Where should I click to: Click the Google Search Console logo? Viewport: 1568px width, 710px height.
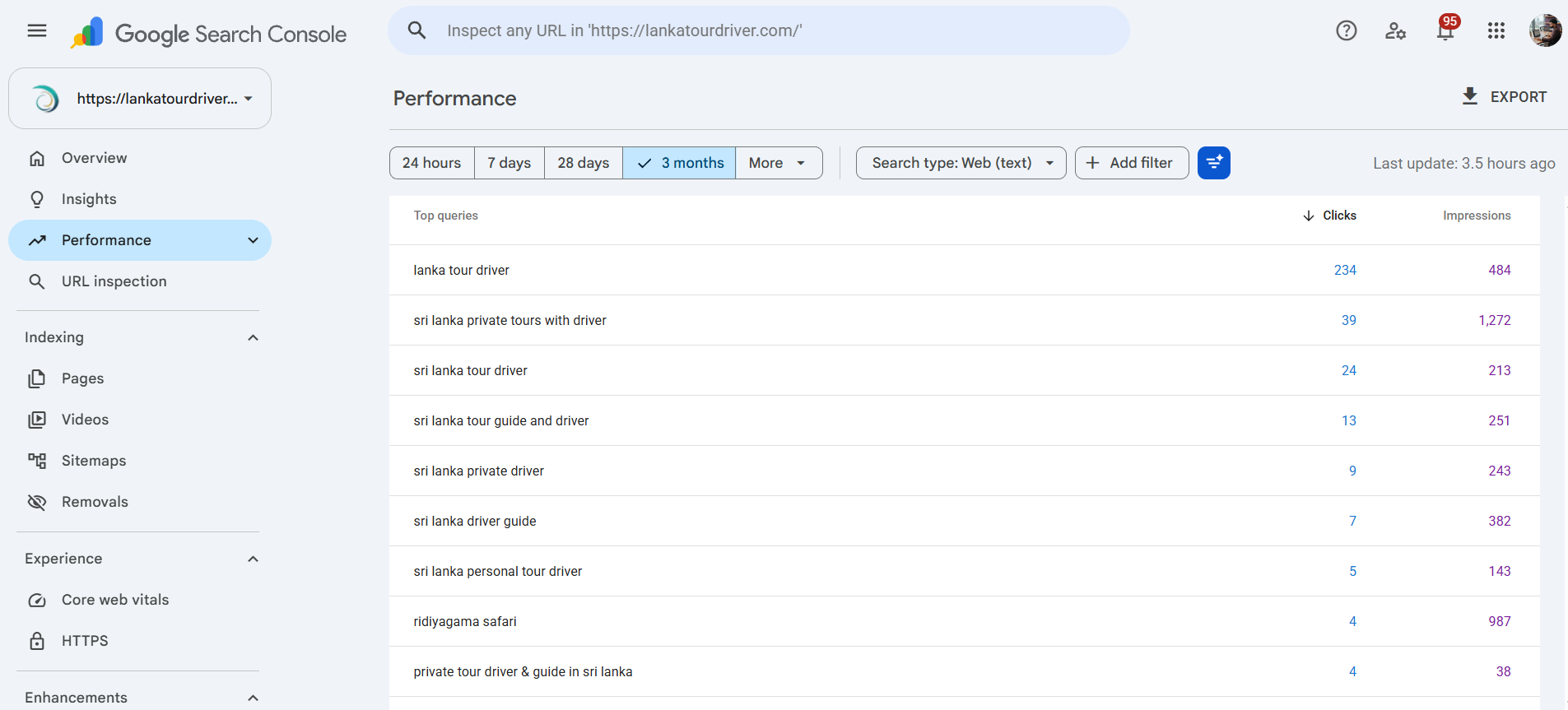coord(208,33)
